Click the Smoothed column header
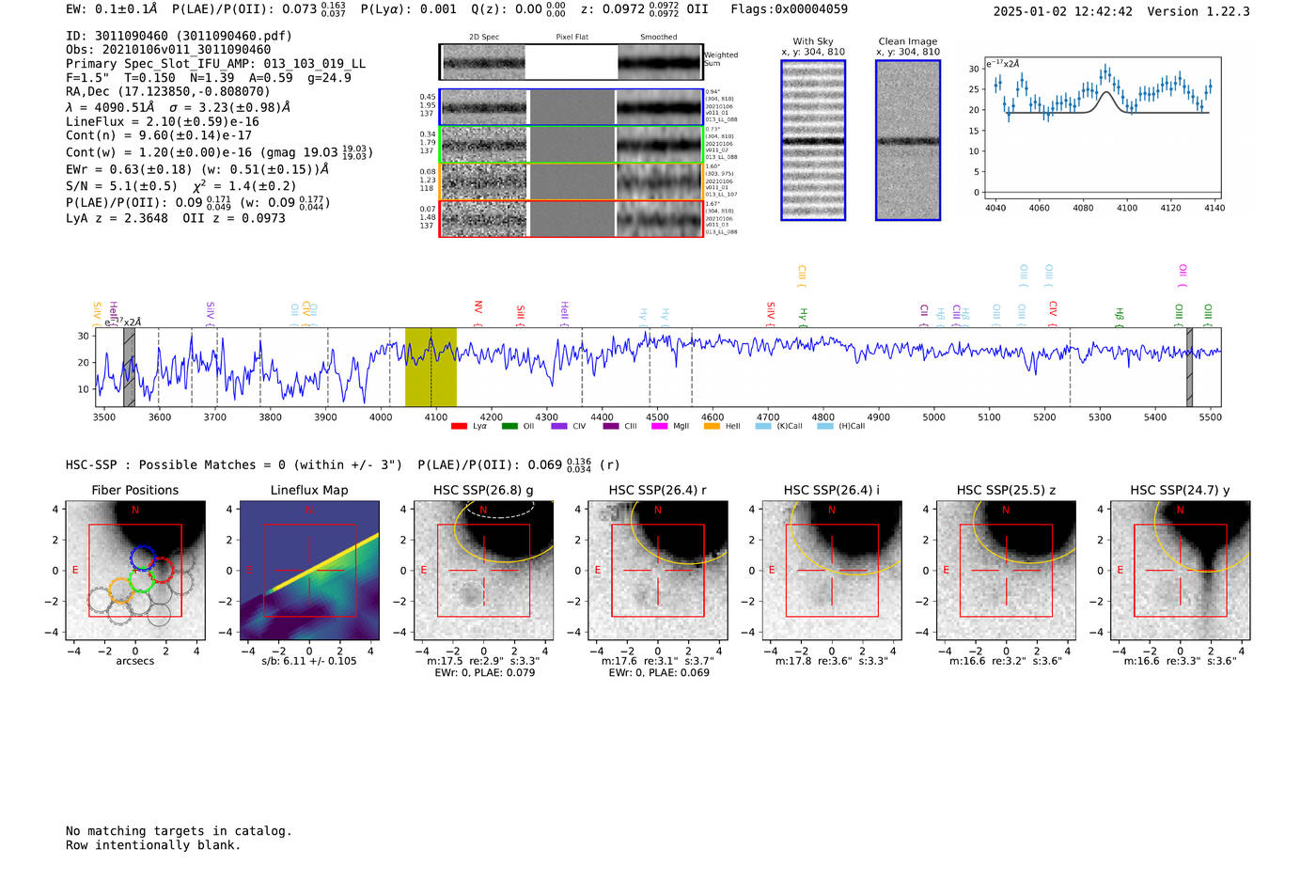The image size is (1316, 896). (658, 37)
